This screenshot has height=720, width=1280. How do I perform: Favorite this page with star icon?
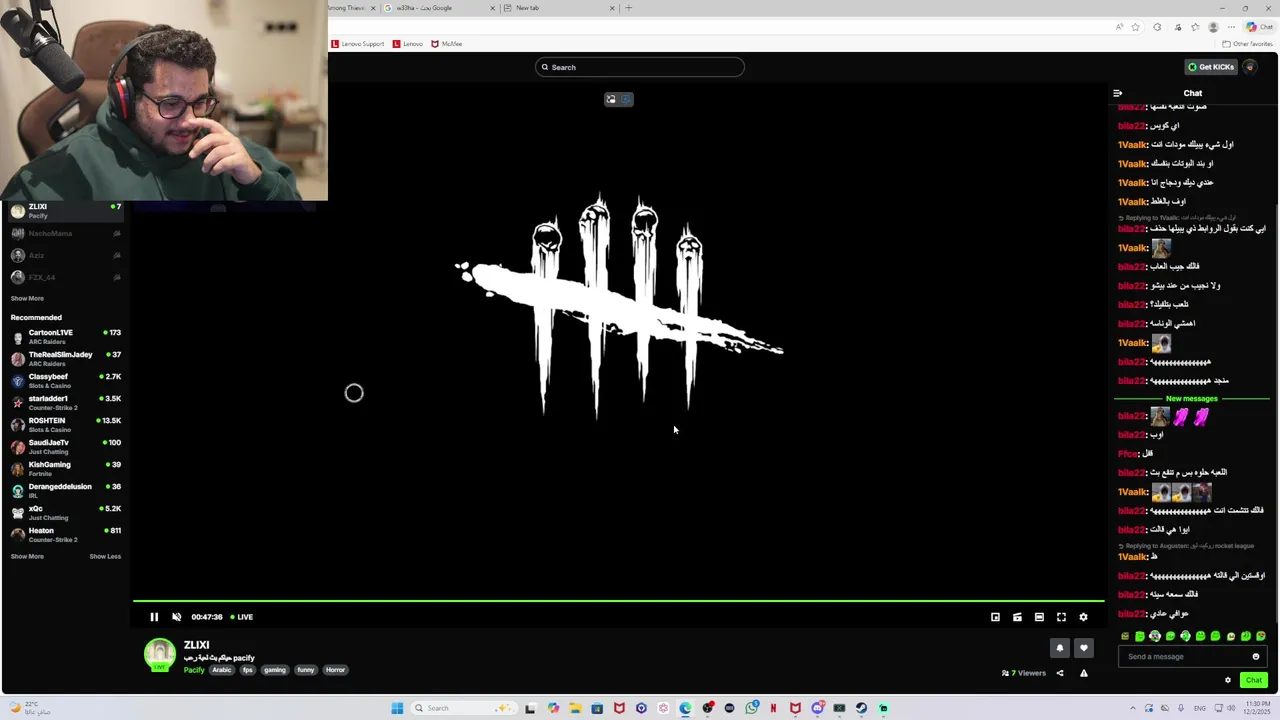pos(1135,27)
